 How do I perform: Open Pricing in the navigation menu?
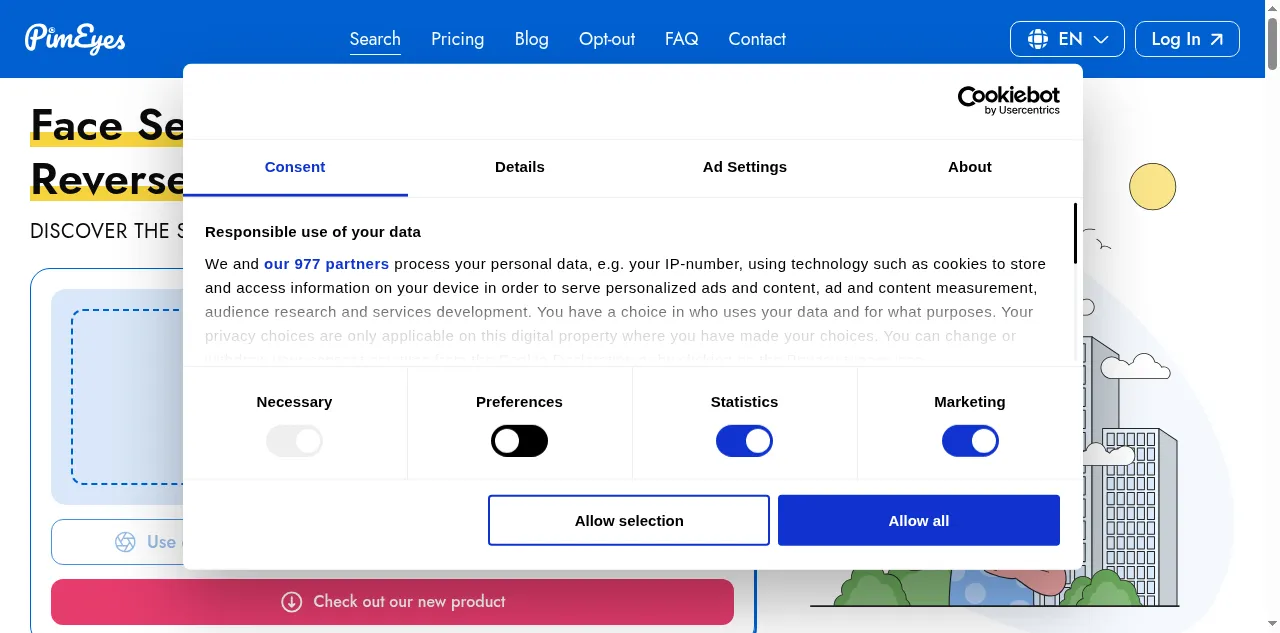[x=457, y=39]
